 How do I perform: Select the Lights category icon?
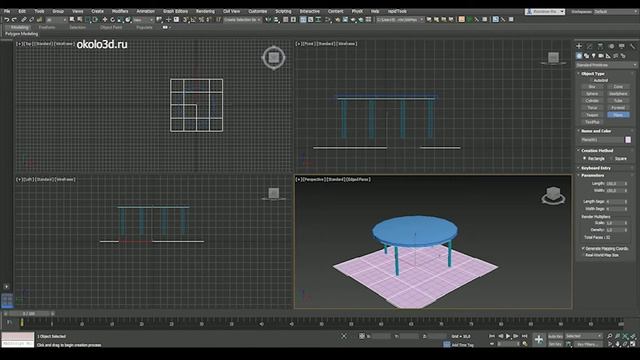coord(594,56)
